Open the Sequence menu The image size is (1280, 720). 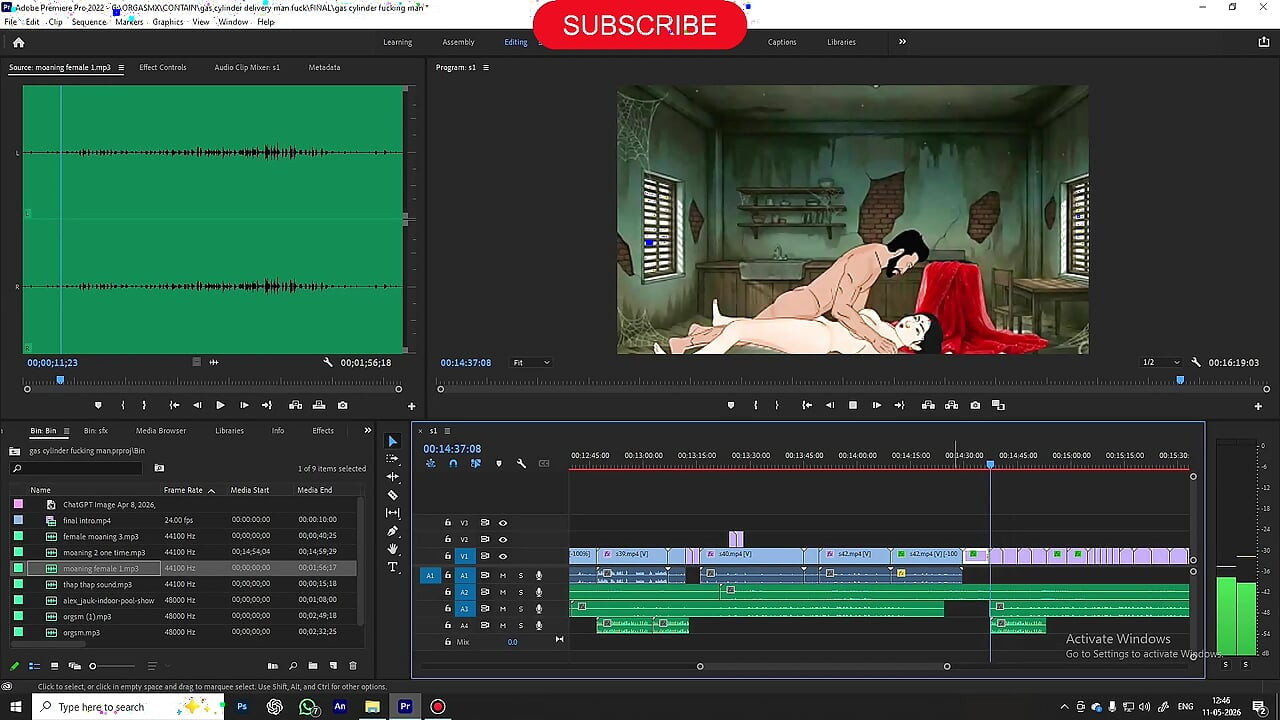pos(89,22)
